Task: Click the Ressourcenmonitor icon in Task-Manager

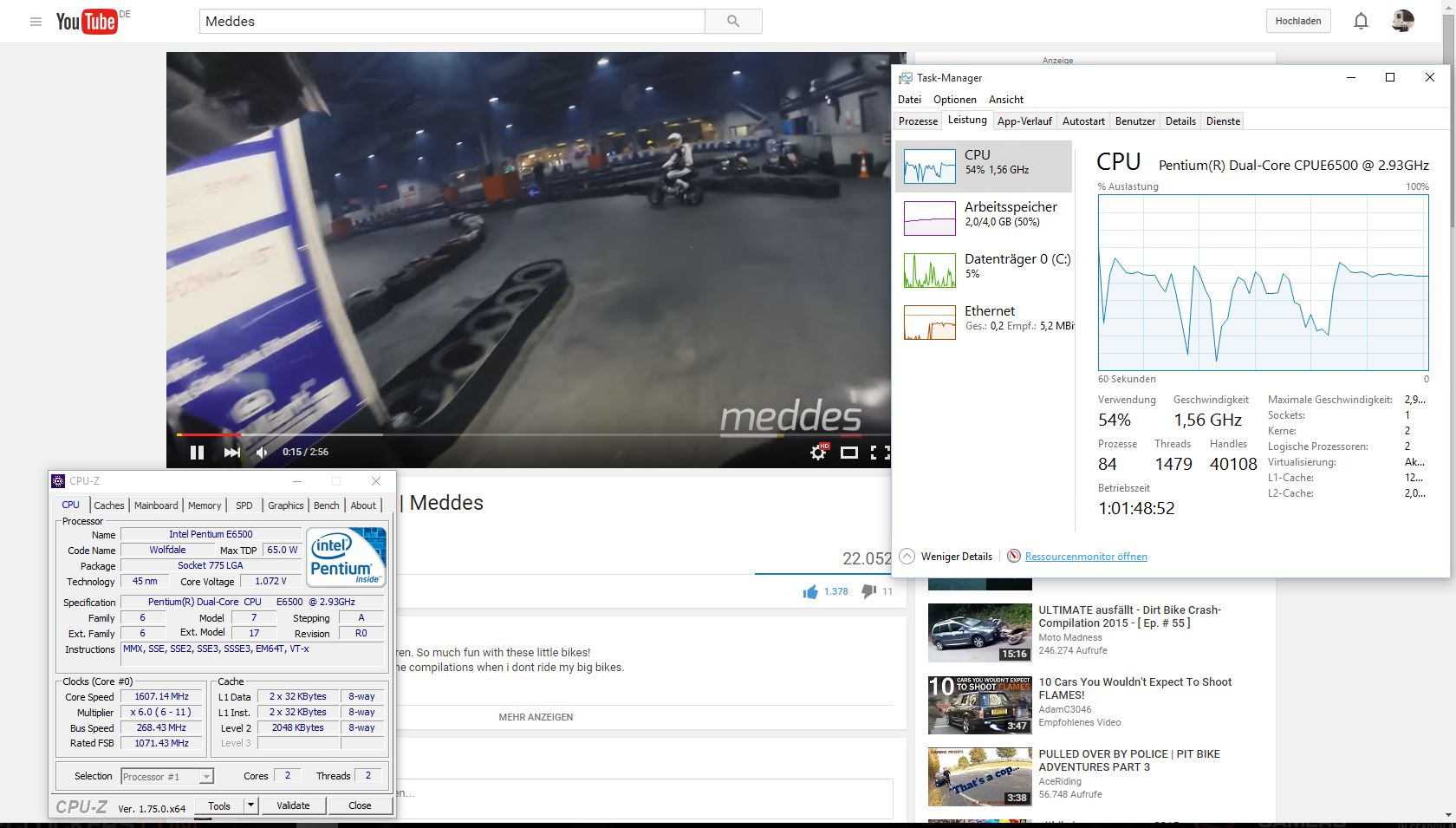Action: (x=1013, y=556)
